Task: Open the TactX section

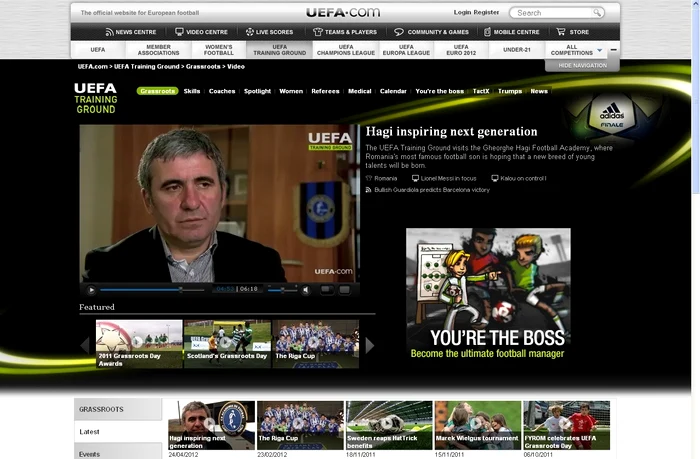Action: [481, 91]
